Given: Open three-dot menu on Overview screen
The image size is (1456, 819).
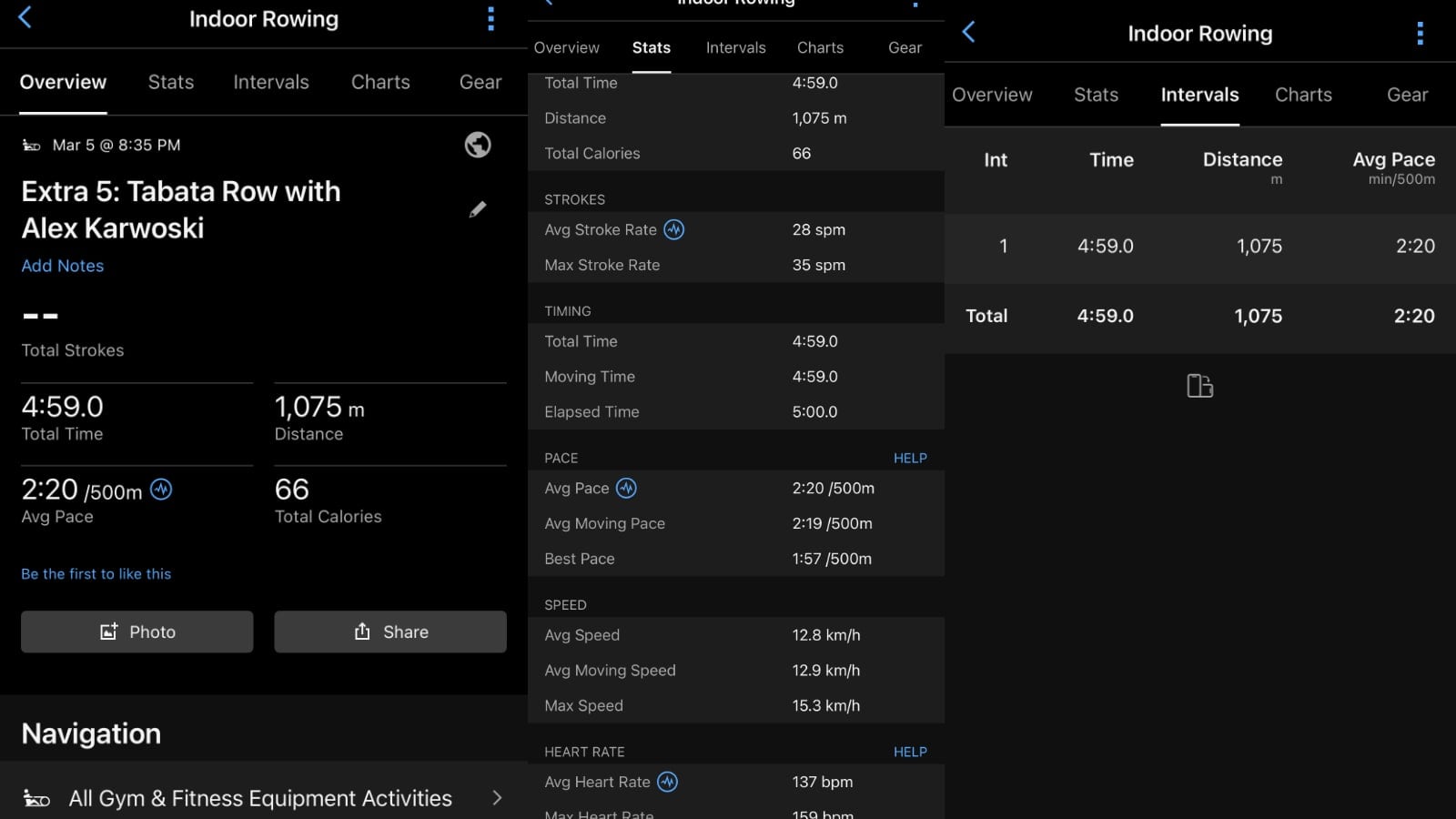Looking at the screenshot, I should tap(490, 19).
